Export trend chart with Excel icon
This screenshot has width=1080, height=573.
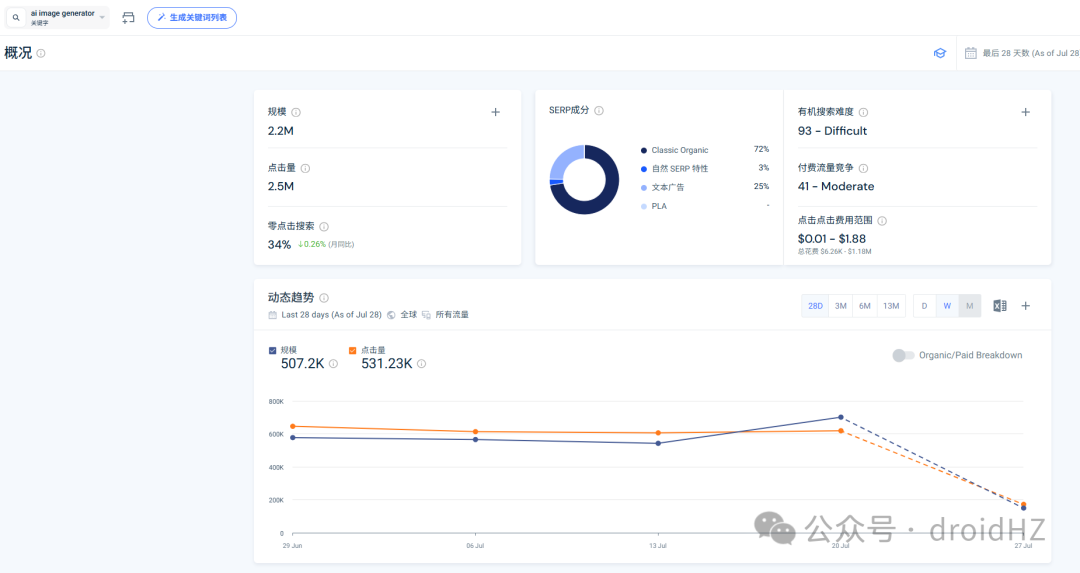[999, 306]
